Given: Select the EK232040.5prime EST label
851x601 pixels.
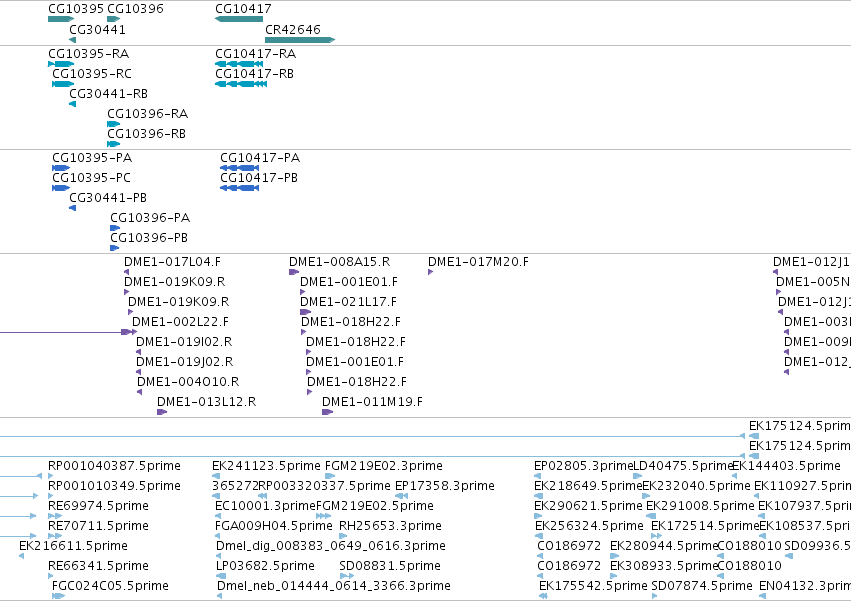Looking at the screenshot, I should pos(696,486).
